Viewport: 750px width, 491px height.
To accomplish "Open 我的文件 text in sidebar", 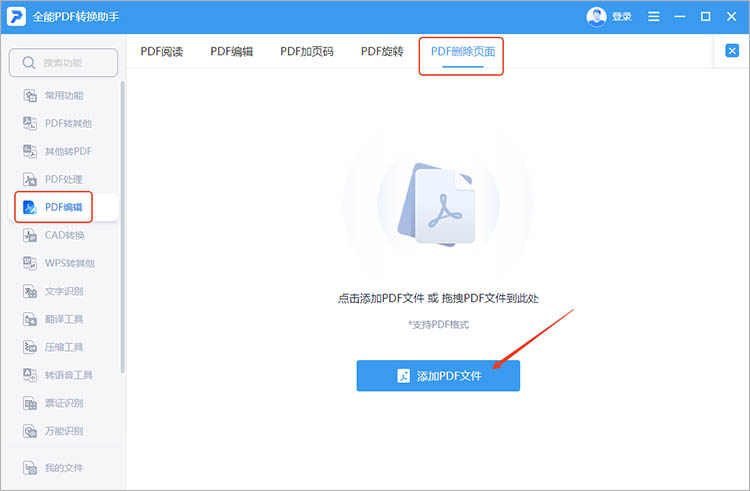I will point(64,468).
